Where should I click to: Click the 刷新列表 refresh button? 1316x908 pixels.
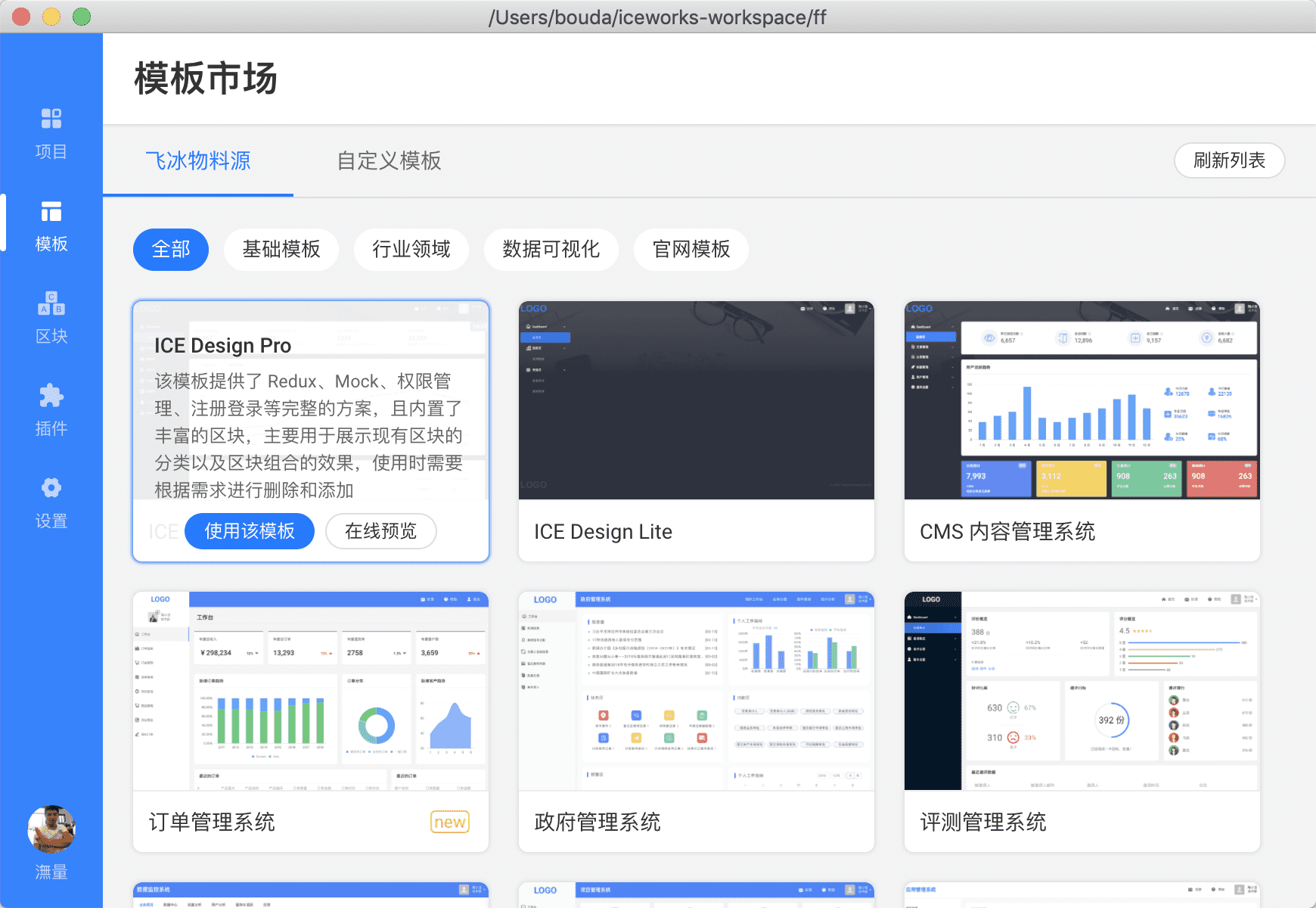point(1229,160)
